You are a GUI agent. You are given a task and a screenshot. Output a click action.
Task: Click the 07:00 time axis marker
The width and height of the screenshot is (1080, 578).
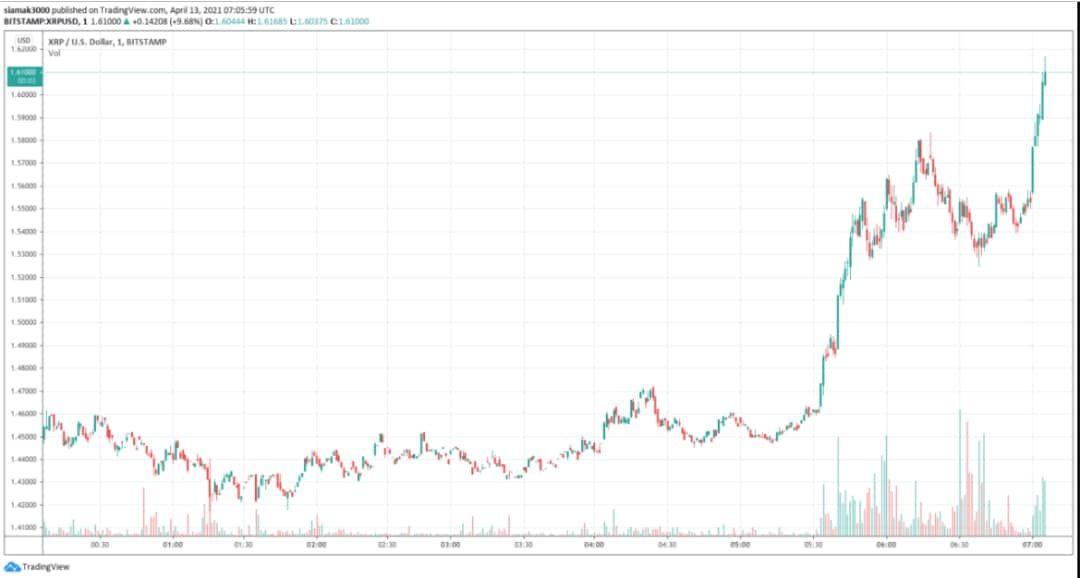(x=1032, y=546)
